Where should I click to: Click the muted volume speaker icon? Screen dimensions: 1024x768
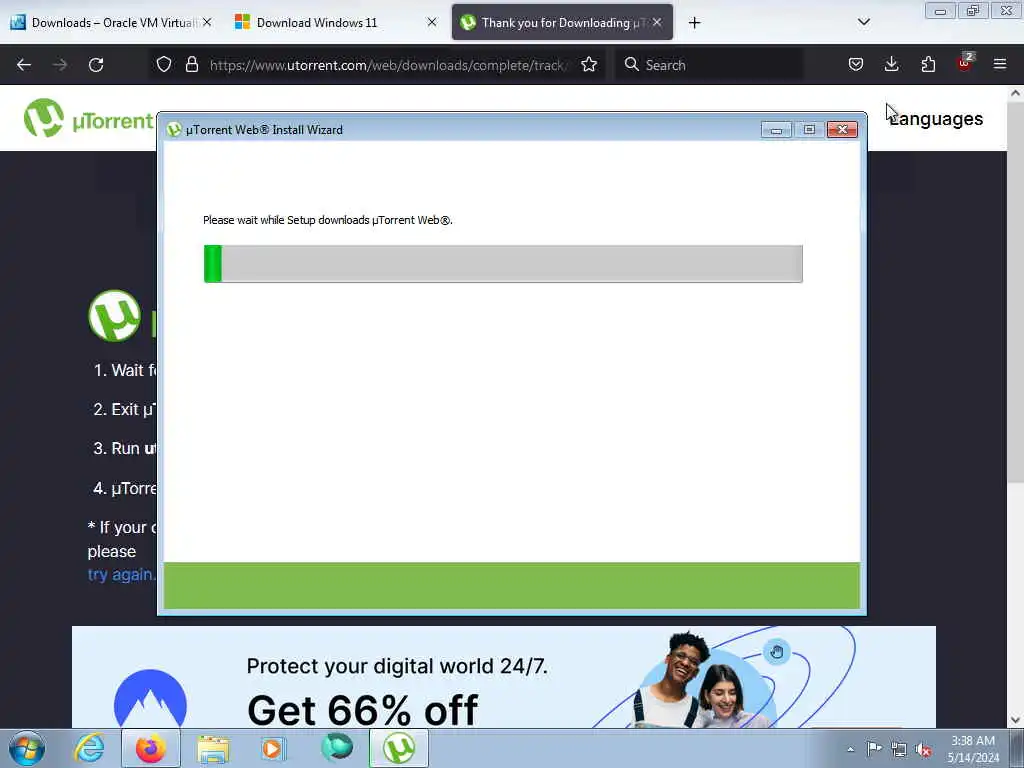pyautogui.click(x=923, y=749)
